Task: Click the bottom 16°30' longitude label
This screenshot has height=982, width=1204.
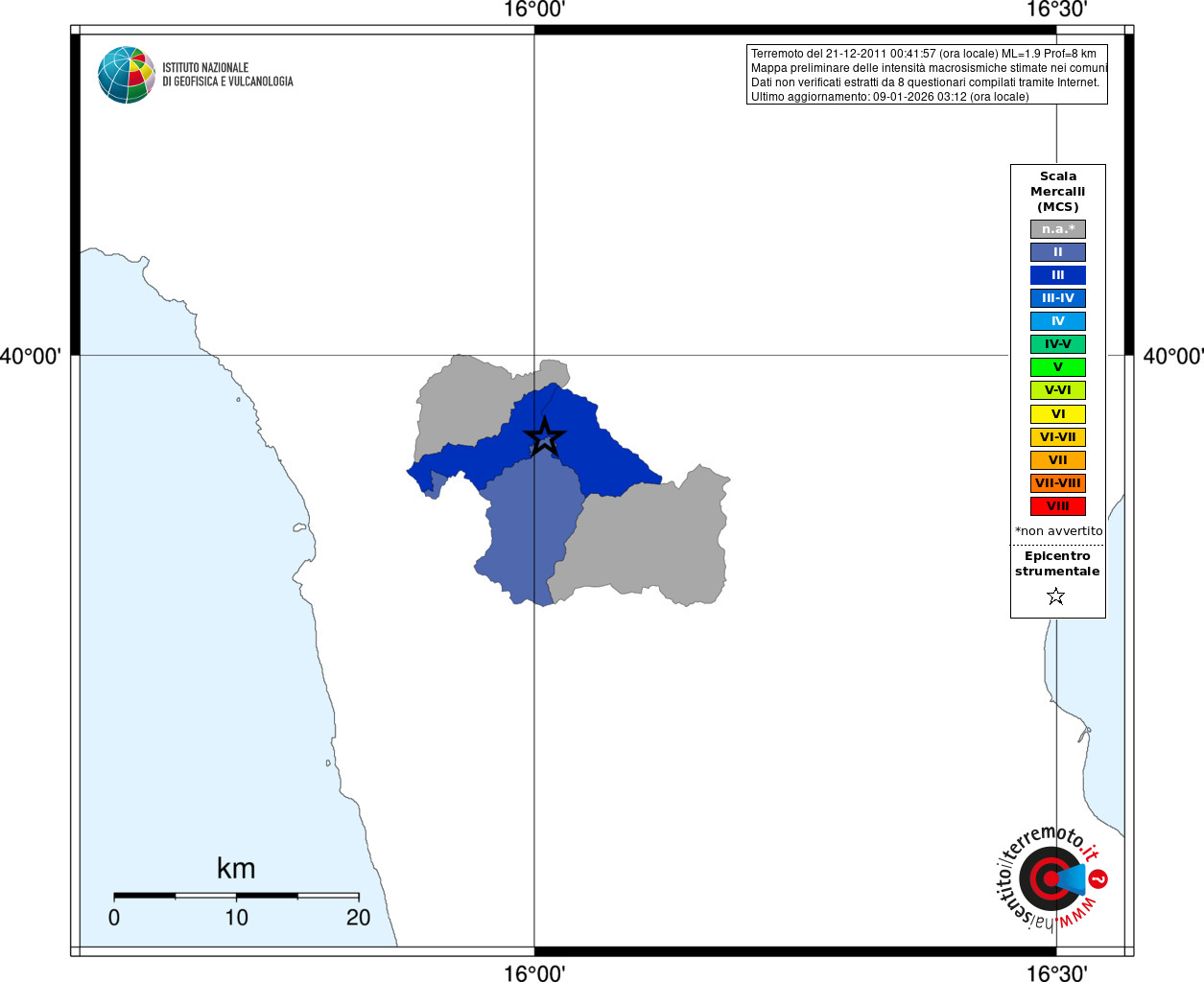Action: click(1056, 973)
